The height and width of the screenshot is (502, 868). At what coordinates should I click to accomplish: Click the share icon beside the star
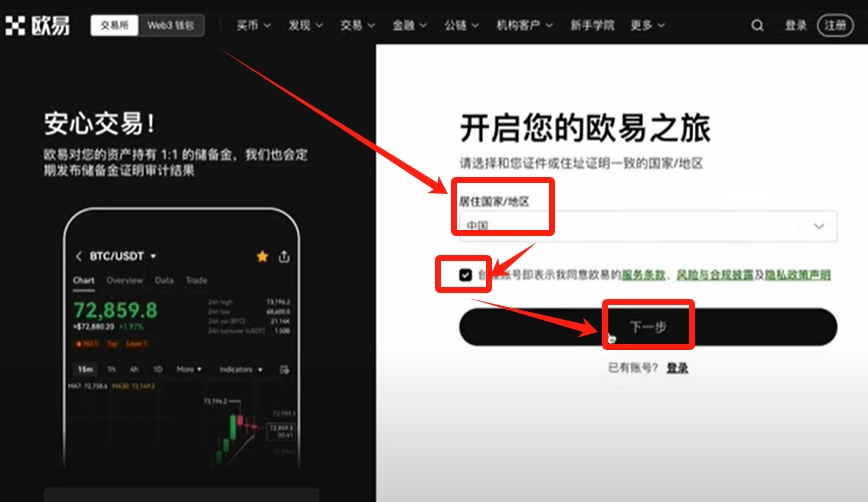coord(285,256)
